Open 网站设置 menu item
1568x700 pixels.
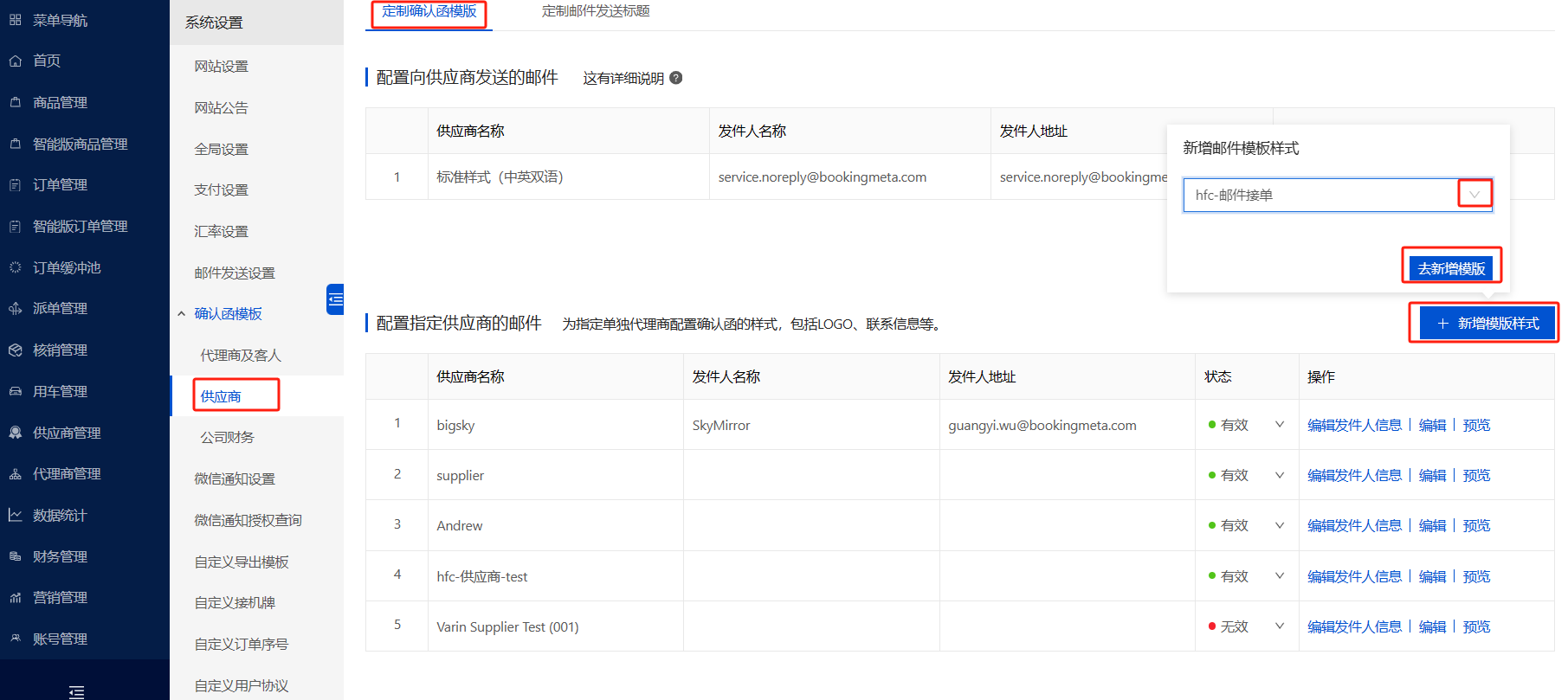(x=221, y=66)
